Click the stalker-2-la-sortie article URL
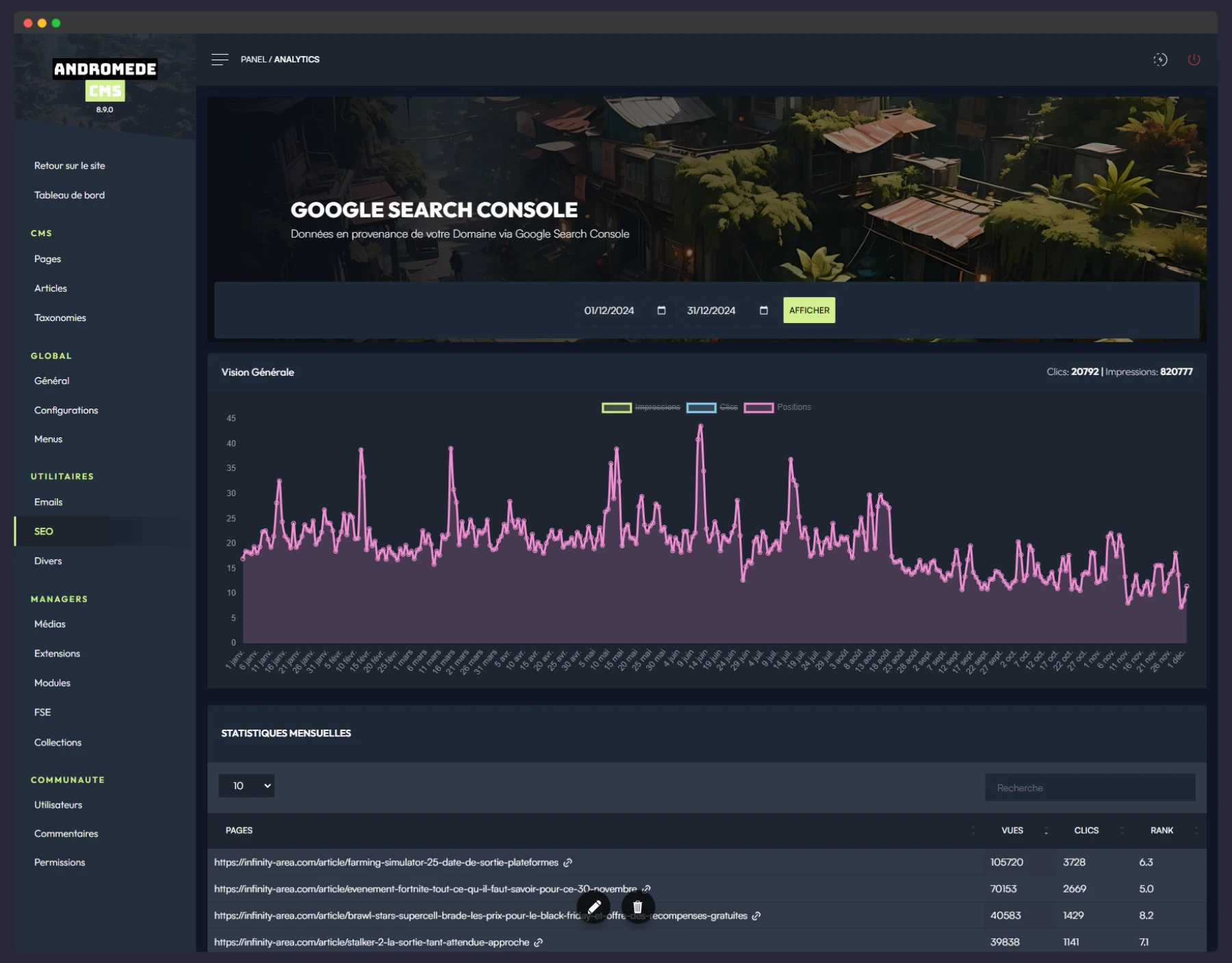Image resolution: width=1232 pixels, height=963 pixels. coord(372,942)
